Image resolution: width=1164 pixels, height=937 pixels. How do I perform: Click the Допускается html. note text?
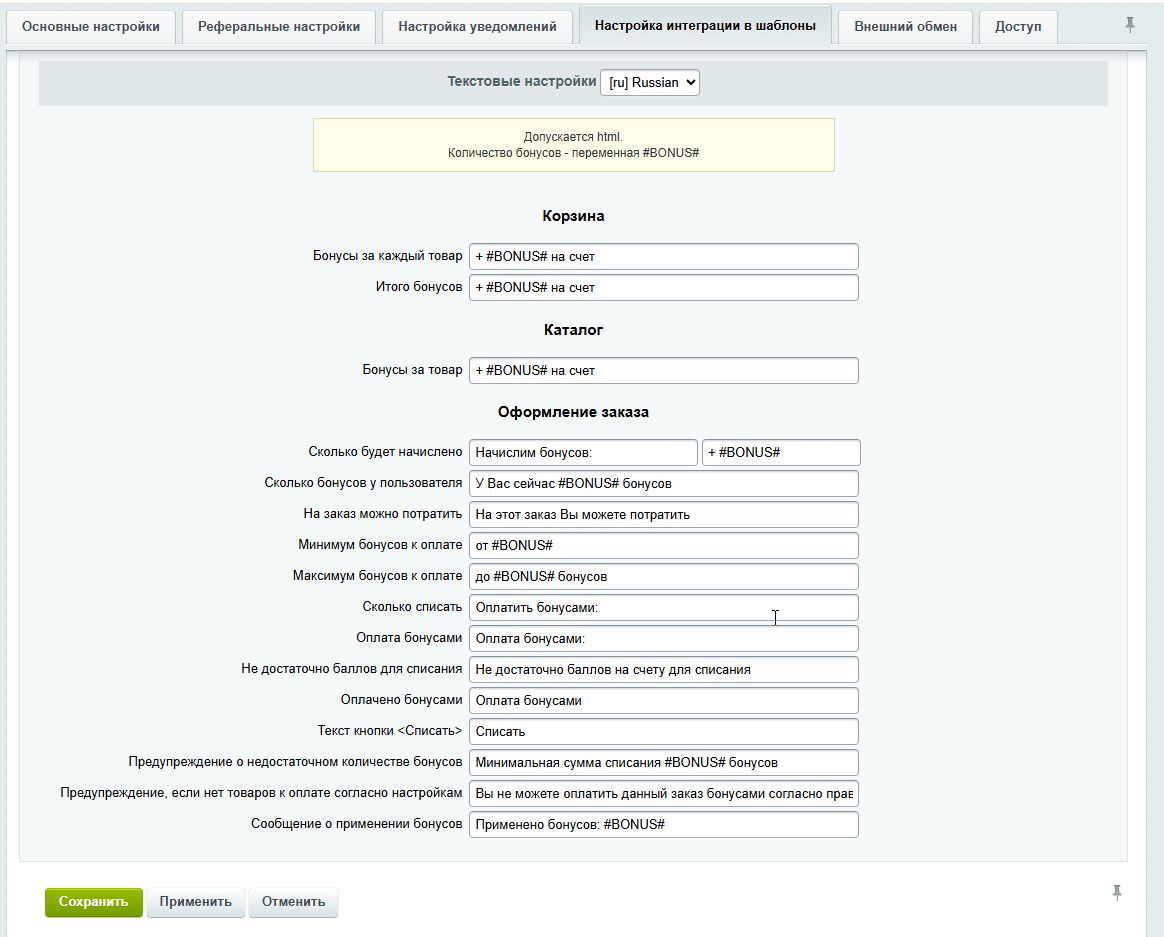(573, 137)
